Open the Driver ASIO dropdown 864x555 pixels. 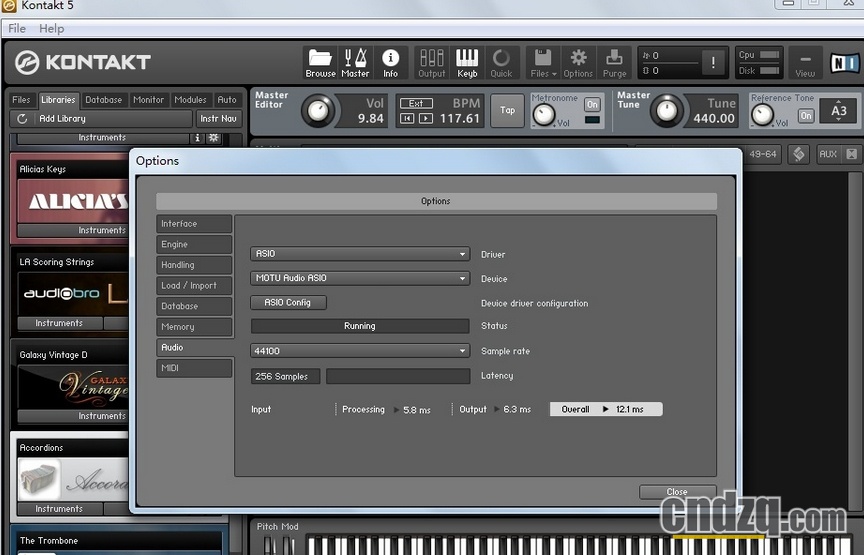[360, 254]
